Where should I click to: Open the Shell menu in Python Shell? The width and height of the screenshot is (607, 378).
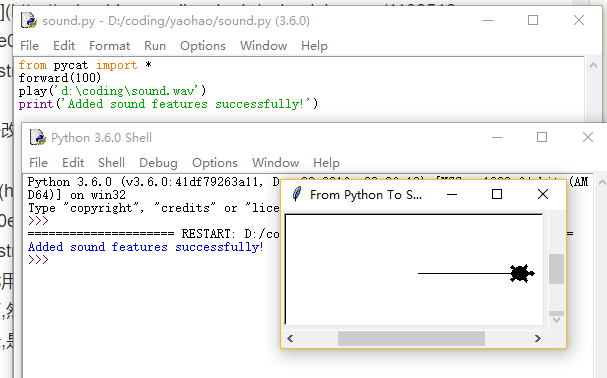(111, 163)
